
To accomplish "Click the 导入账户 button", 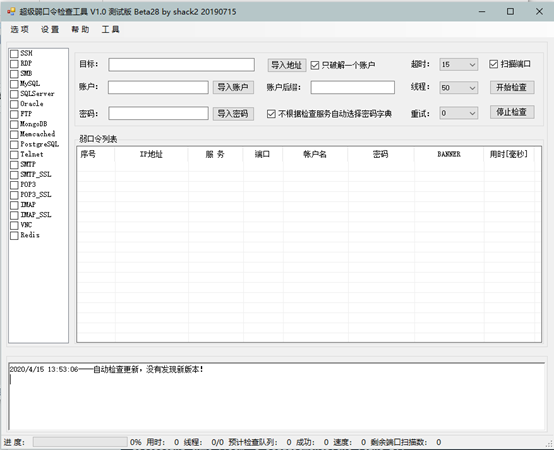I will (x=233, y=87).
